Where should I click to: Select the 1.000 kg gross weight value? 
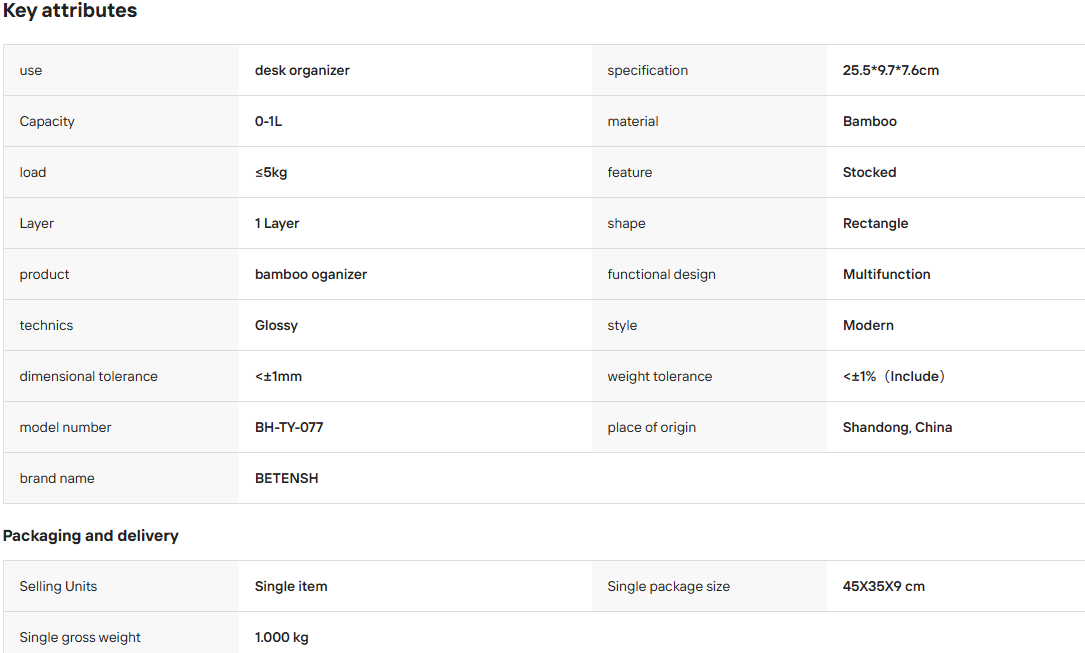282,638
